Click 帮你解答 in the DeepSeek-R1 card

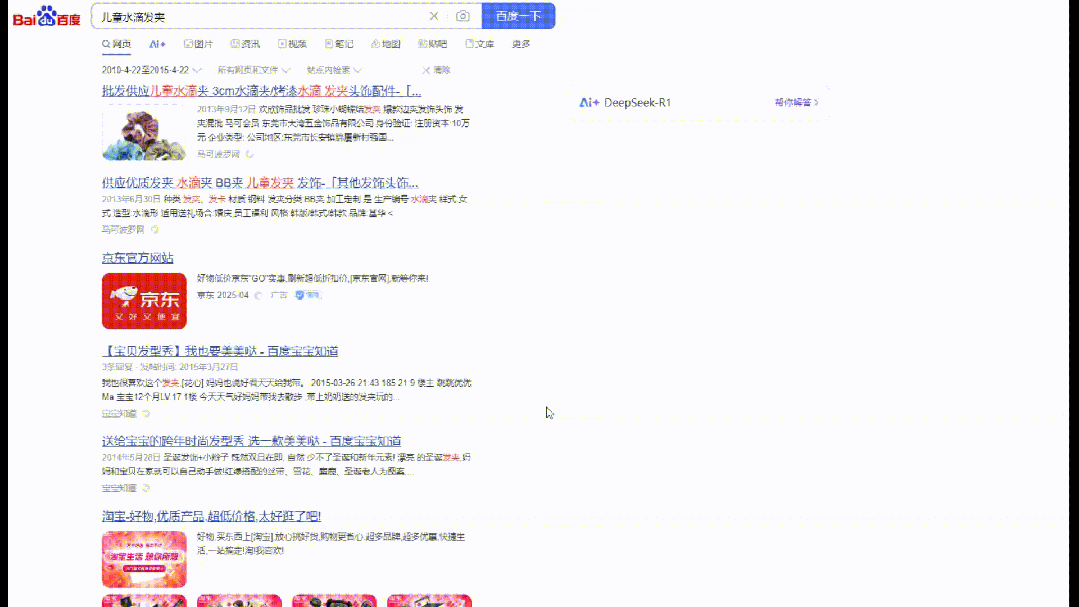pyautogui.click(x=795, y=102)
